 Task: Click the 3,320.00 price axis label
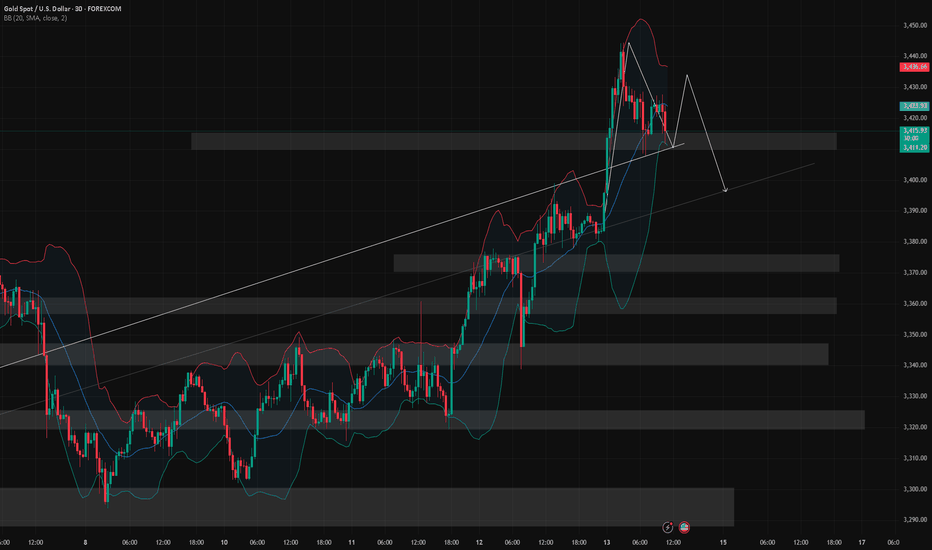(915, 427)
